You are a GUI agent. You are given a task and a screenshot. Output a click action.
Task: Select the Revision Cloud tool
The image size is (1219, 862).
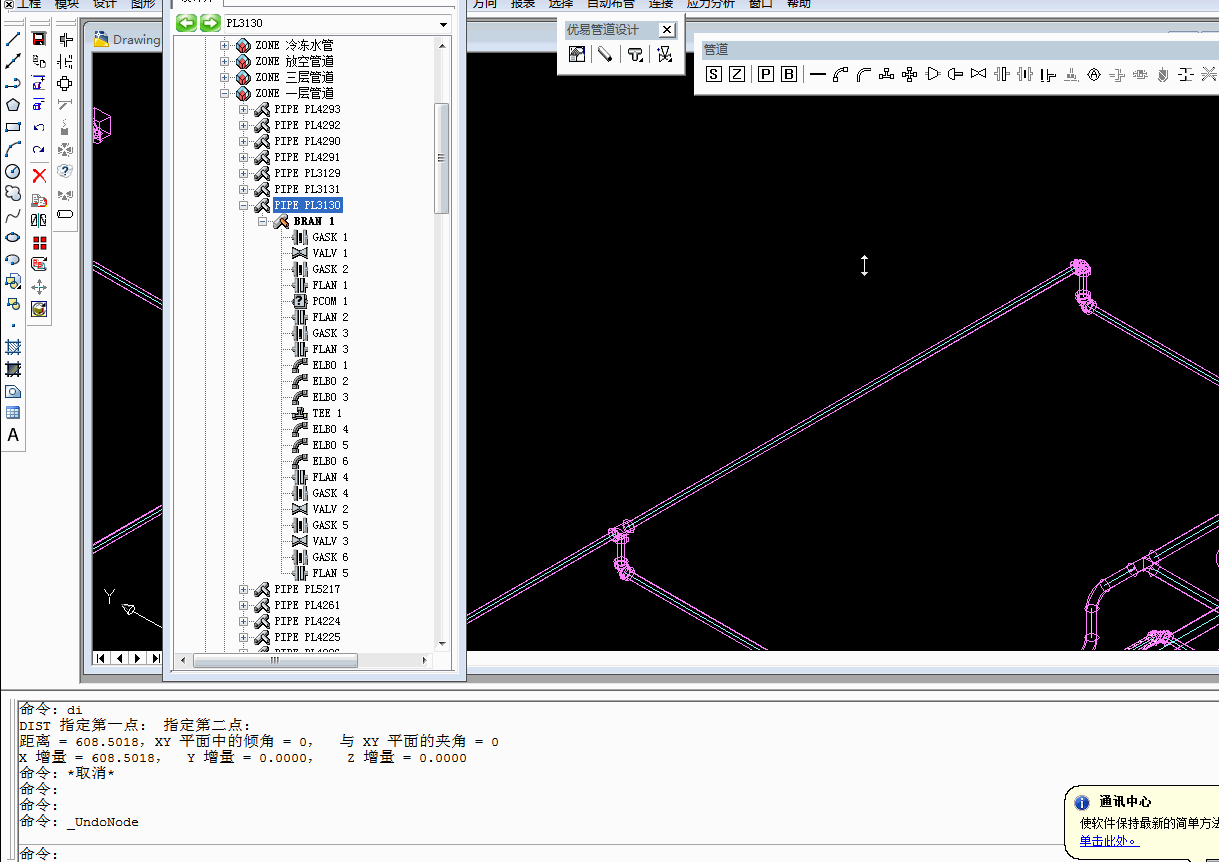(13, 193)
